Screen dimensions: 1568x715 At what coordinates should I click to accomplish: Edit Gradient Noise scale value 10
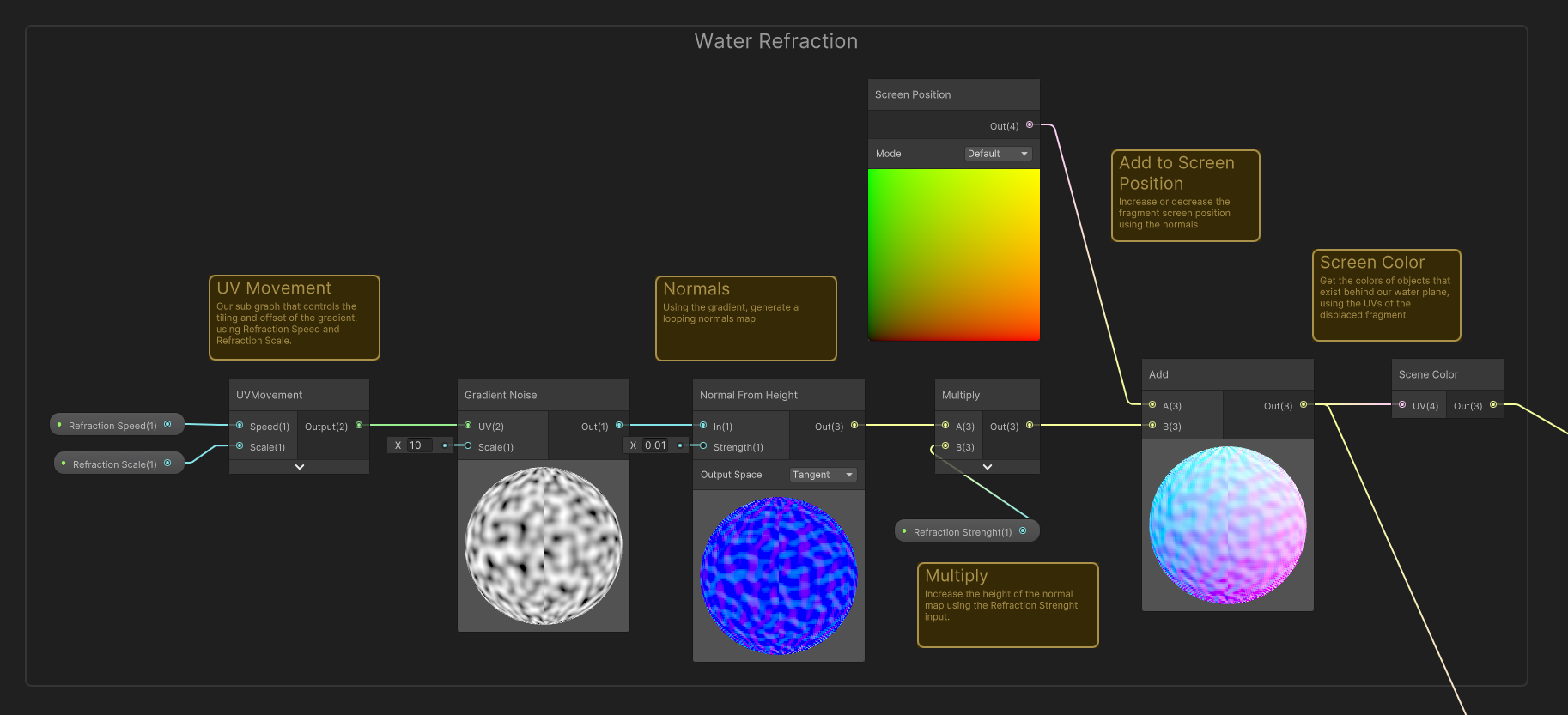tap(421, 445)
